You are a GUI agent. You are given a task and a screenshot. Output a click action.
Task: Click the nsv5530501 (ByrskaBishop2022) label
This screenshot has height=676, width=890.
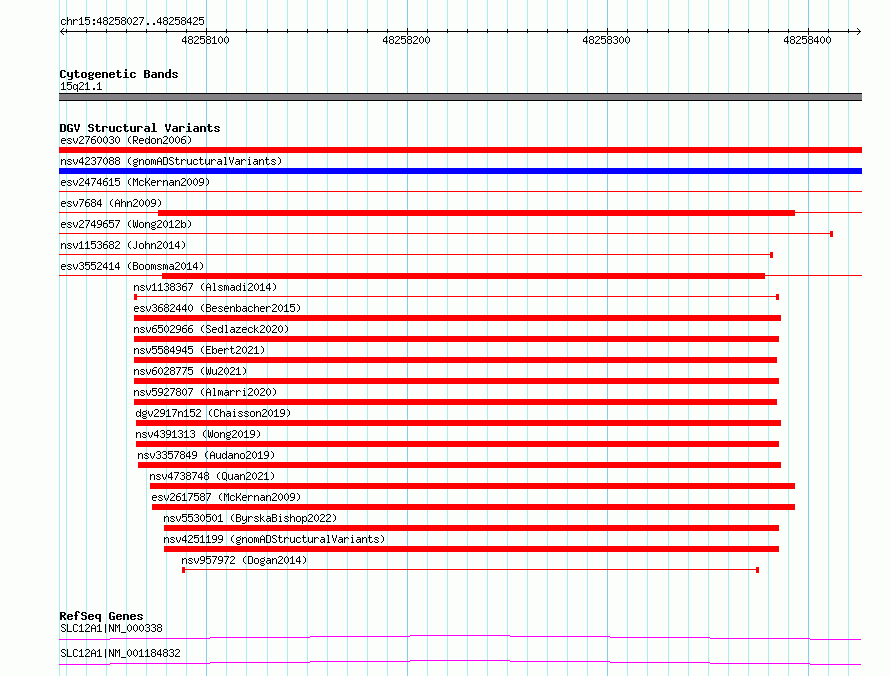click(x=250, y=518)
